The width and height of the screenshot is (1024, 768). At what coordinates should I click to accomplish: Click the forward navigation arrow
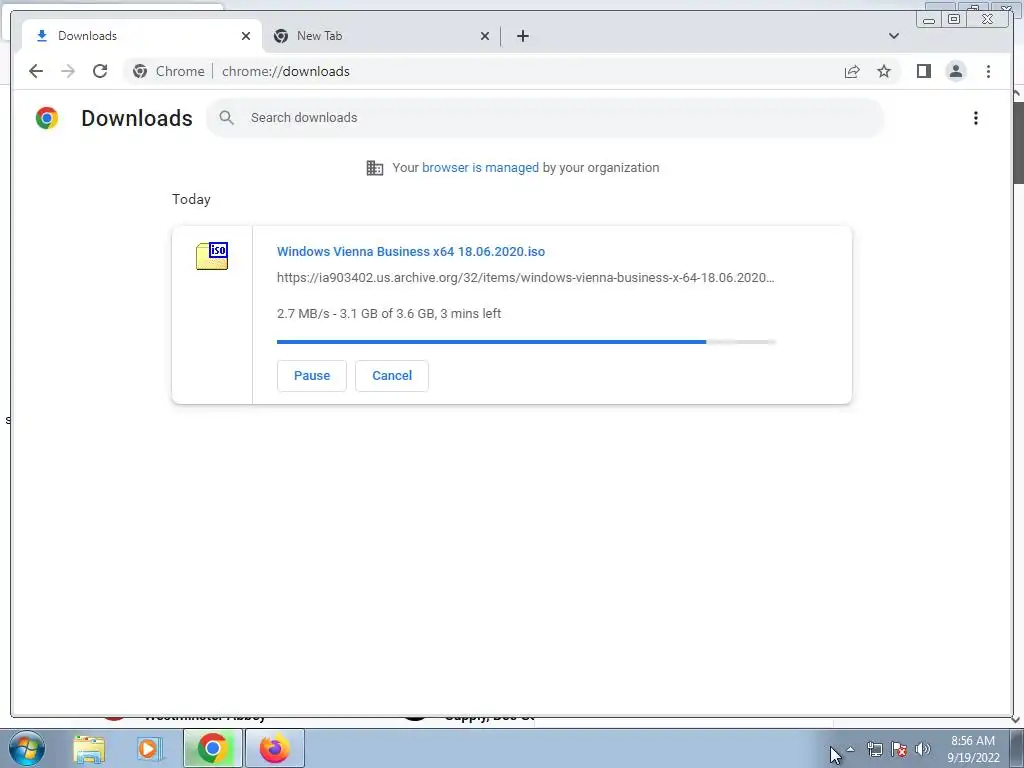[x=68, y=71]
